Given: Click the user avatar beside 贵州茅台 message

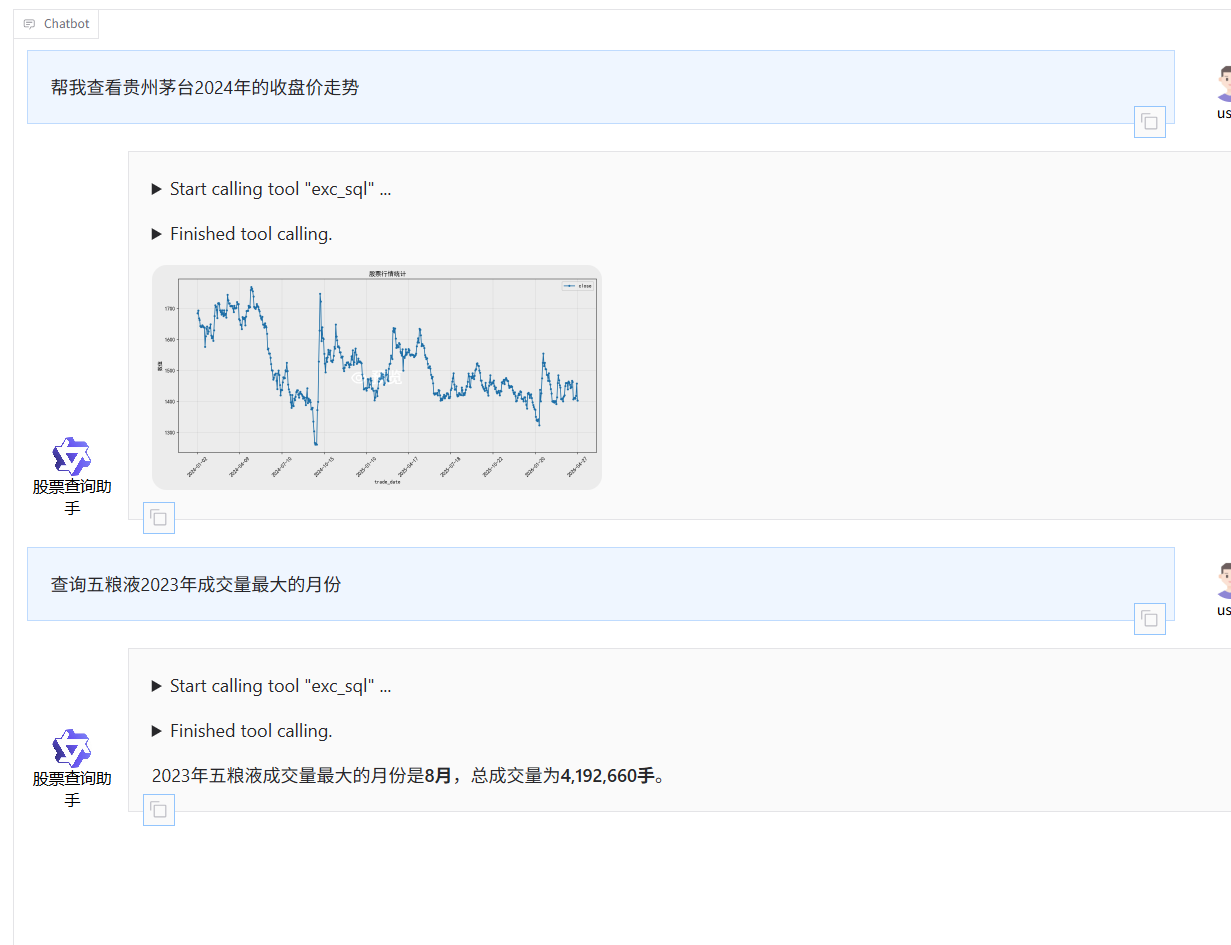Looking at the screenshot, I should click(1224, 84).
